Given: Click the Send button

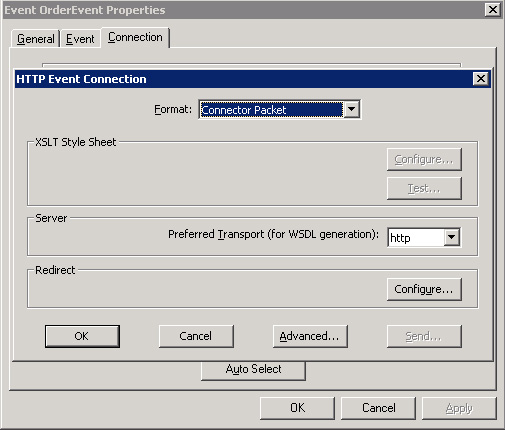Looking at the screenshot, I should [x=424, y=336].
